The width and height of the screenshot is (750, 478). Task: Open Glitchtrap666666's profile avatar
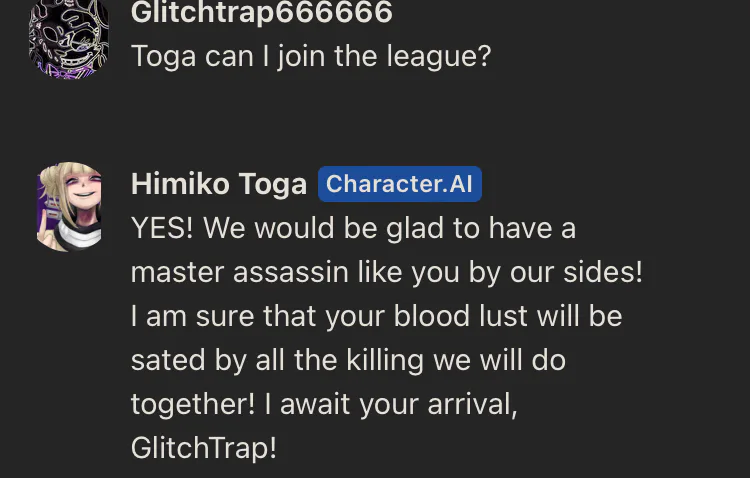69,38
